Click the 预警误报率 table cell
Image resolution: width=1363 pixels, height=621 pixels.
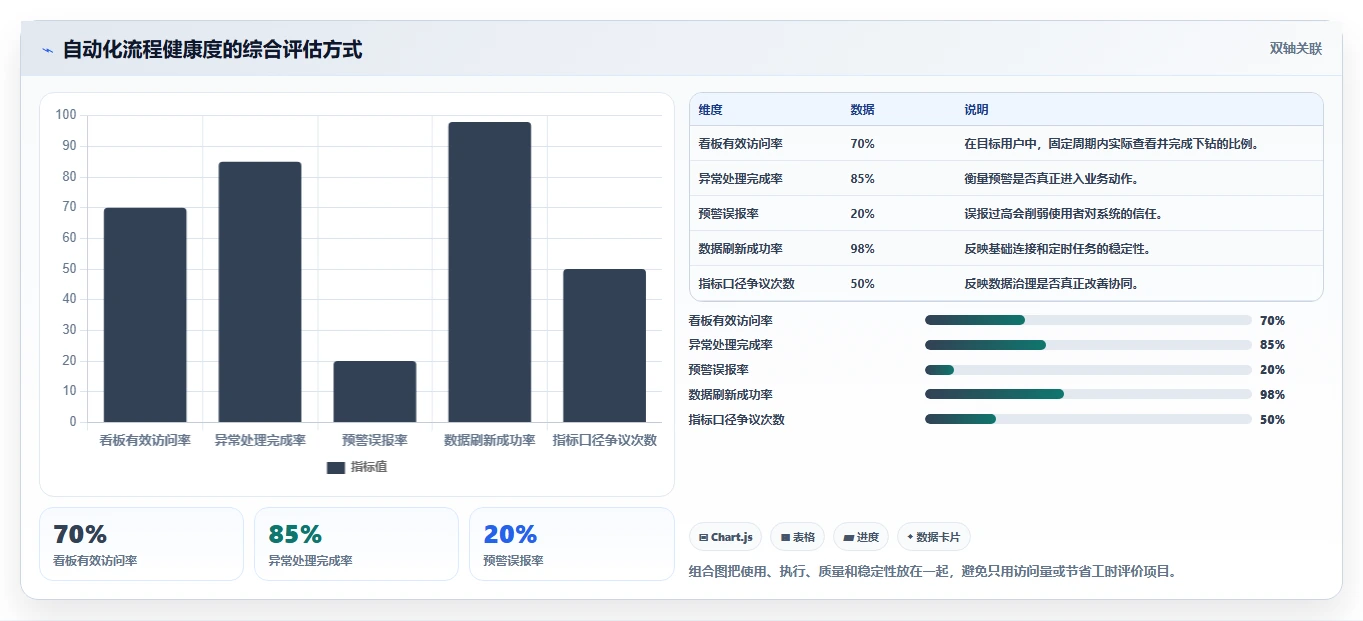729,214
